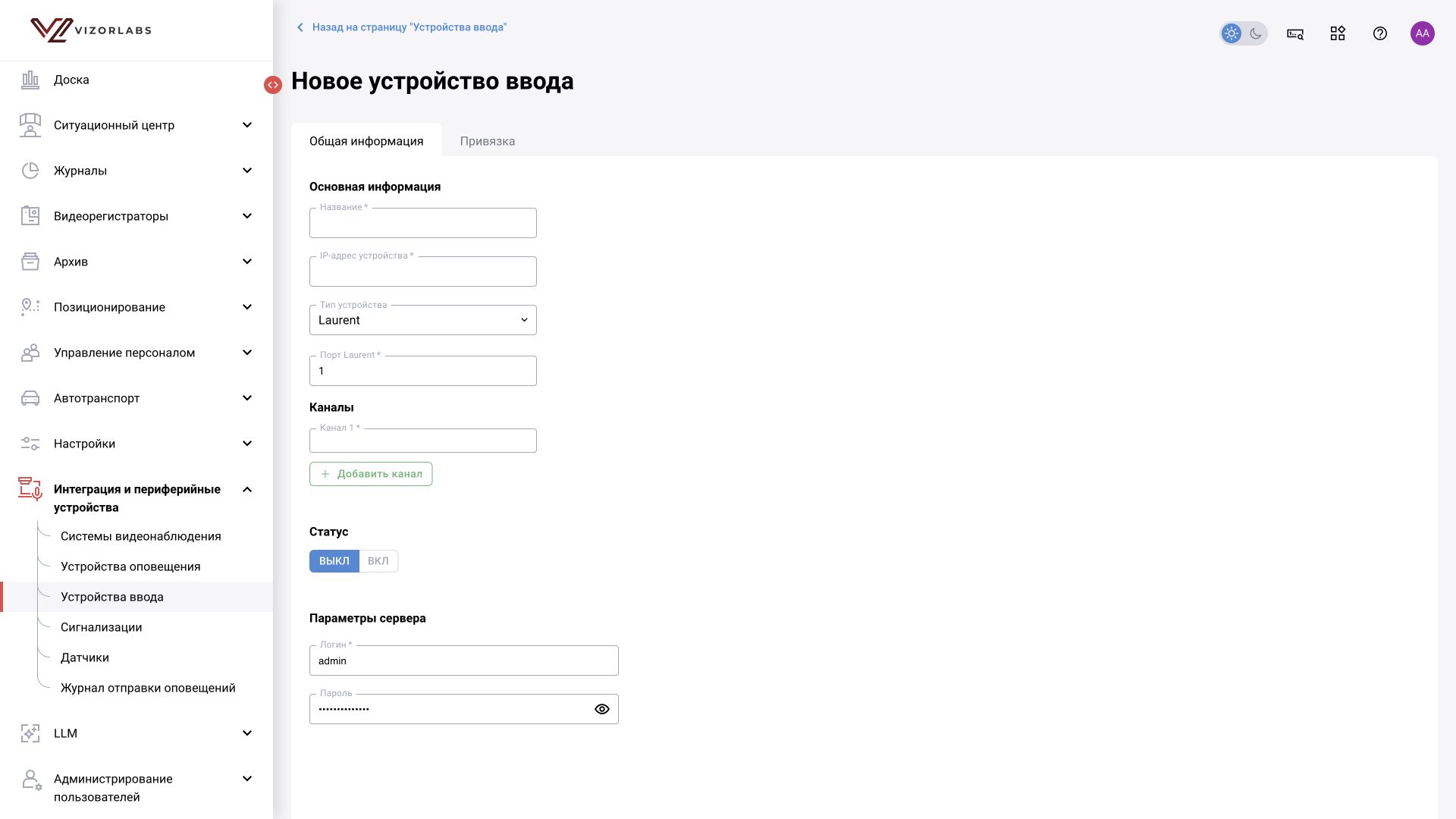Viewport: 1456px width, 819px height.
Task: Open the apps grid icon in header
Action: pos(1338,33)
